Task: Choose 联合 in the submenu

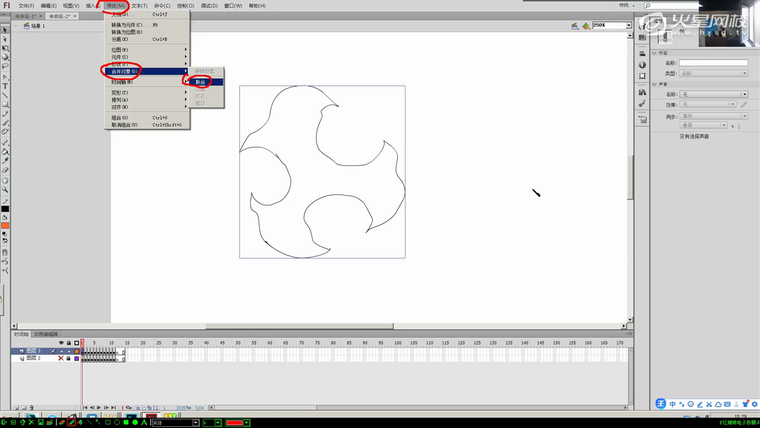Action: click(x=200, y=82)
